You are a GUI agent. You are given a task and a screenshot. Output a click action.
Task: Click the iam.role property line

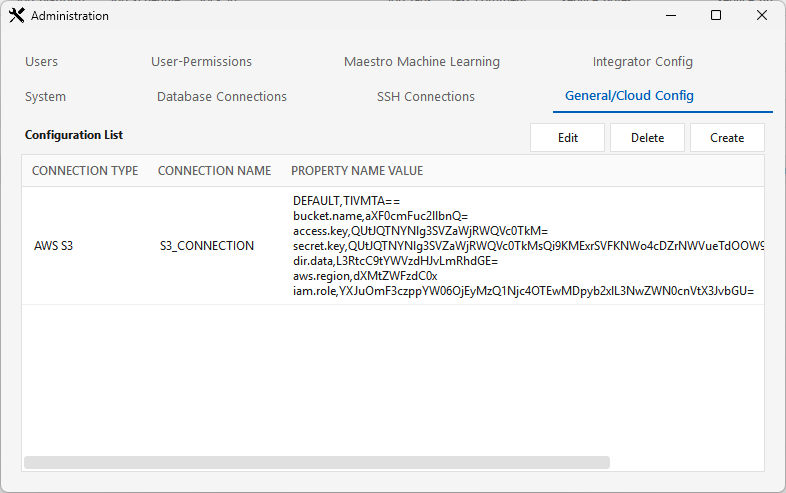(523, 291)
